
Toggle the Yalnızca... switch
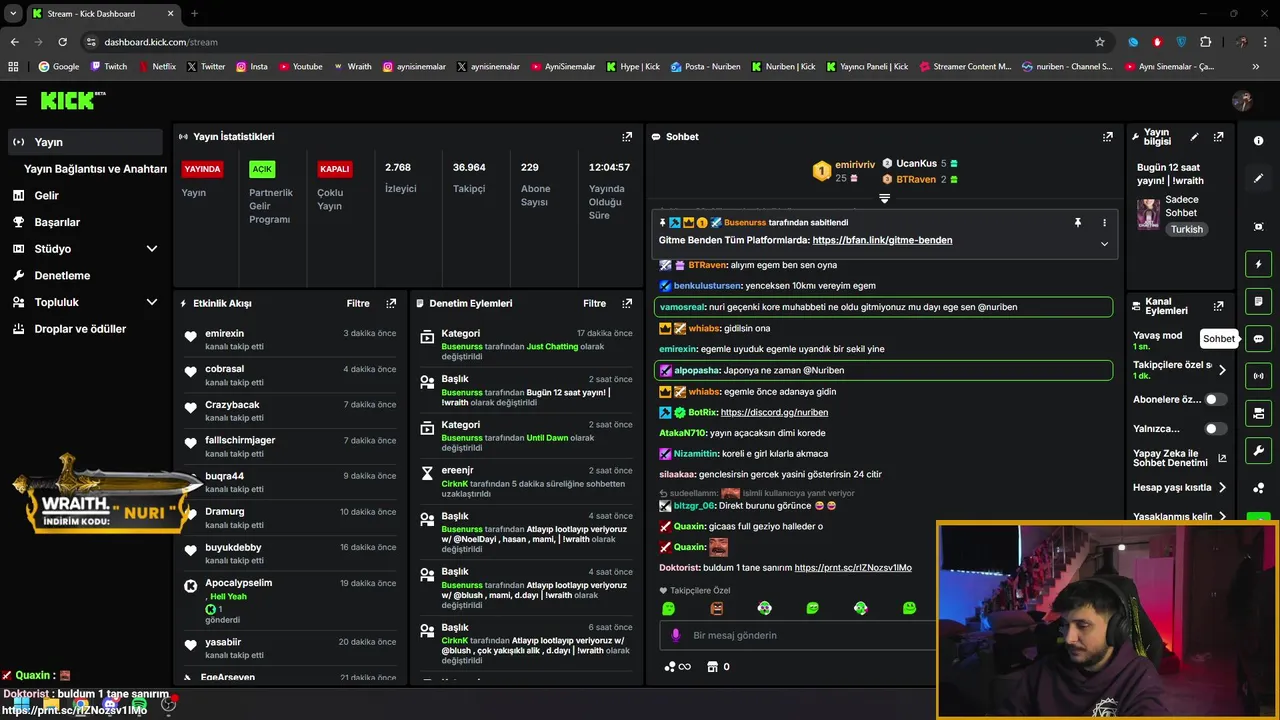1215,429
